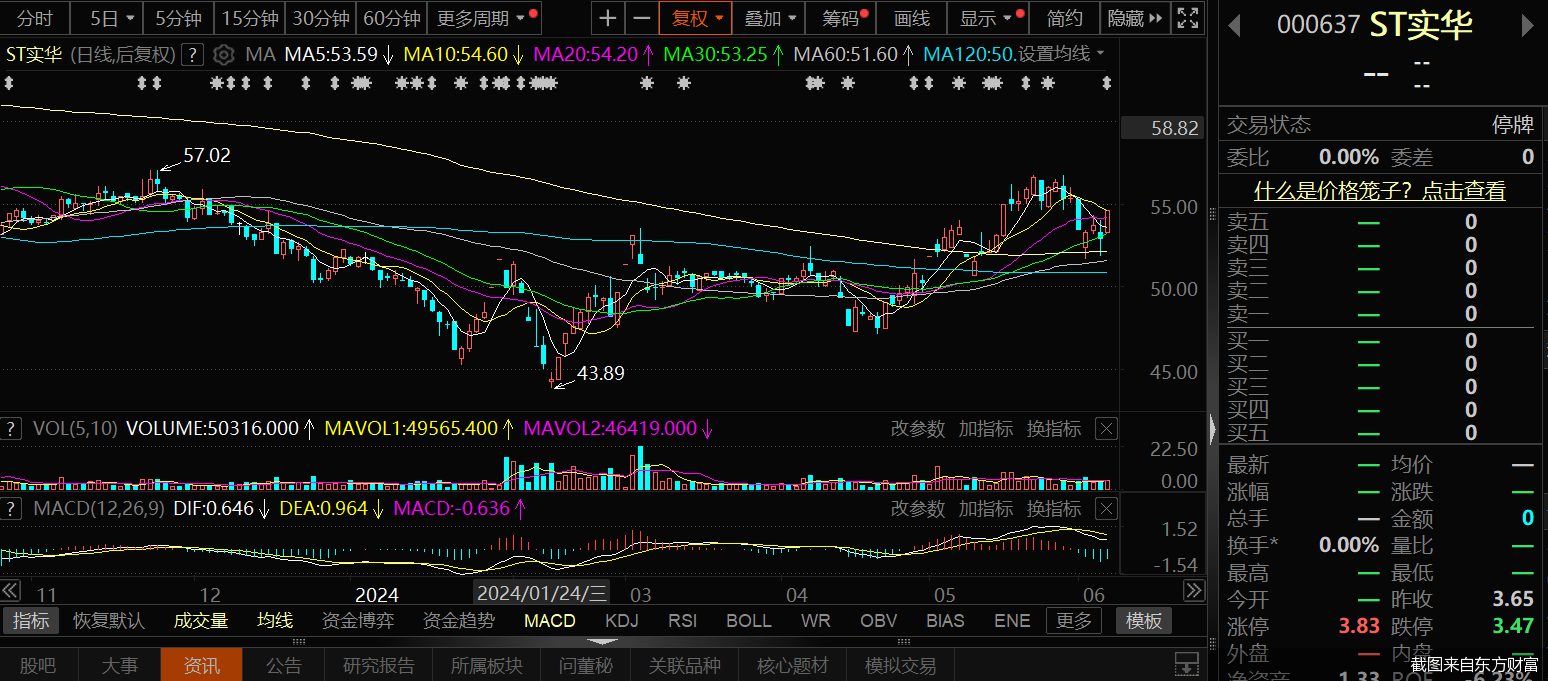Open 显示 display dropdown
The image size is (1548, 681).
tap(987, 18)
